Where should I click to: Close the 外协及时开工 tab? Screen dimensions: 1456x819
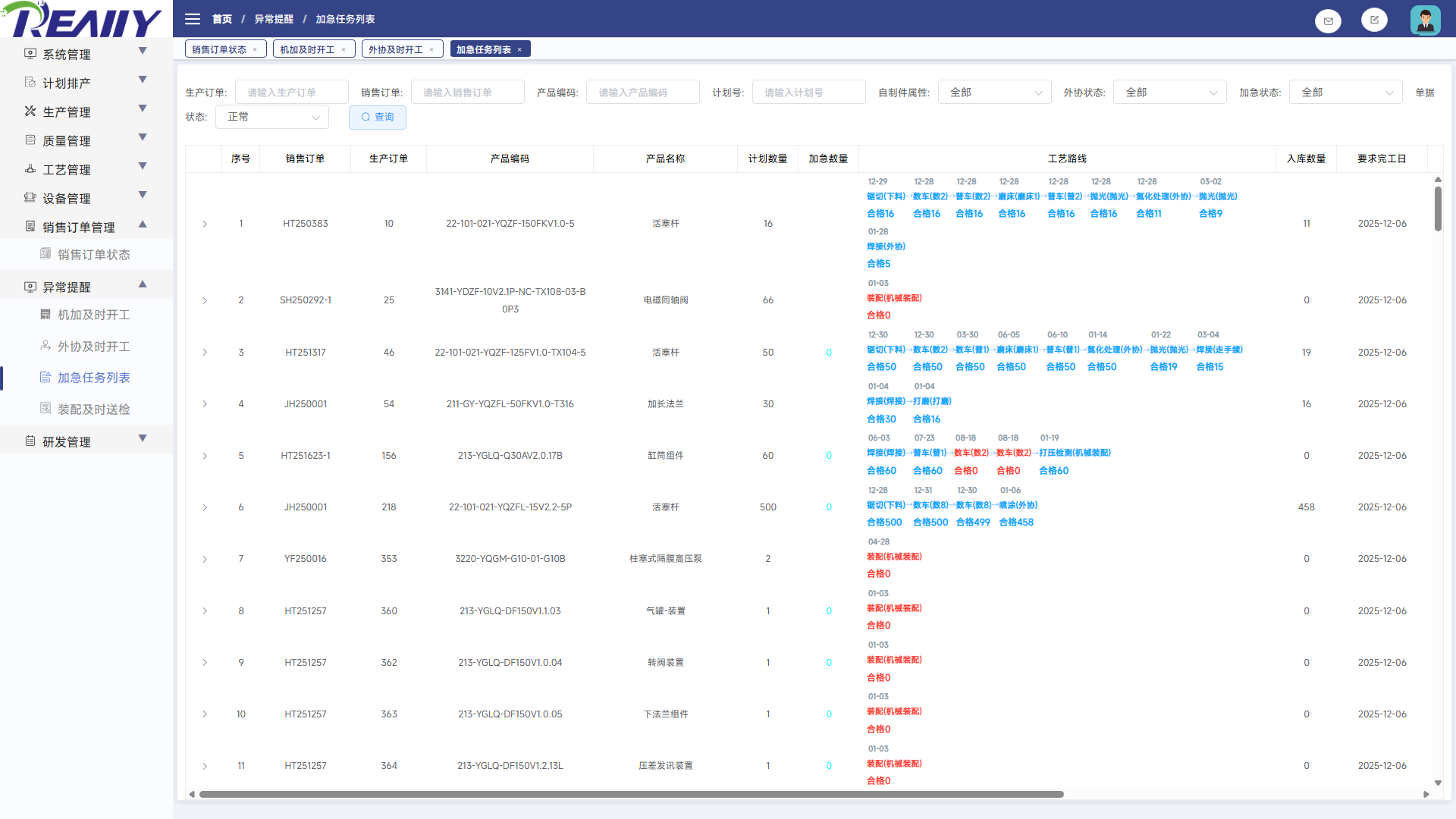click(x=431, y=50)
